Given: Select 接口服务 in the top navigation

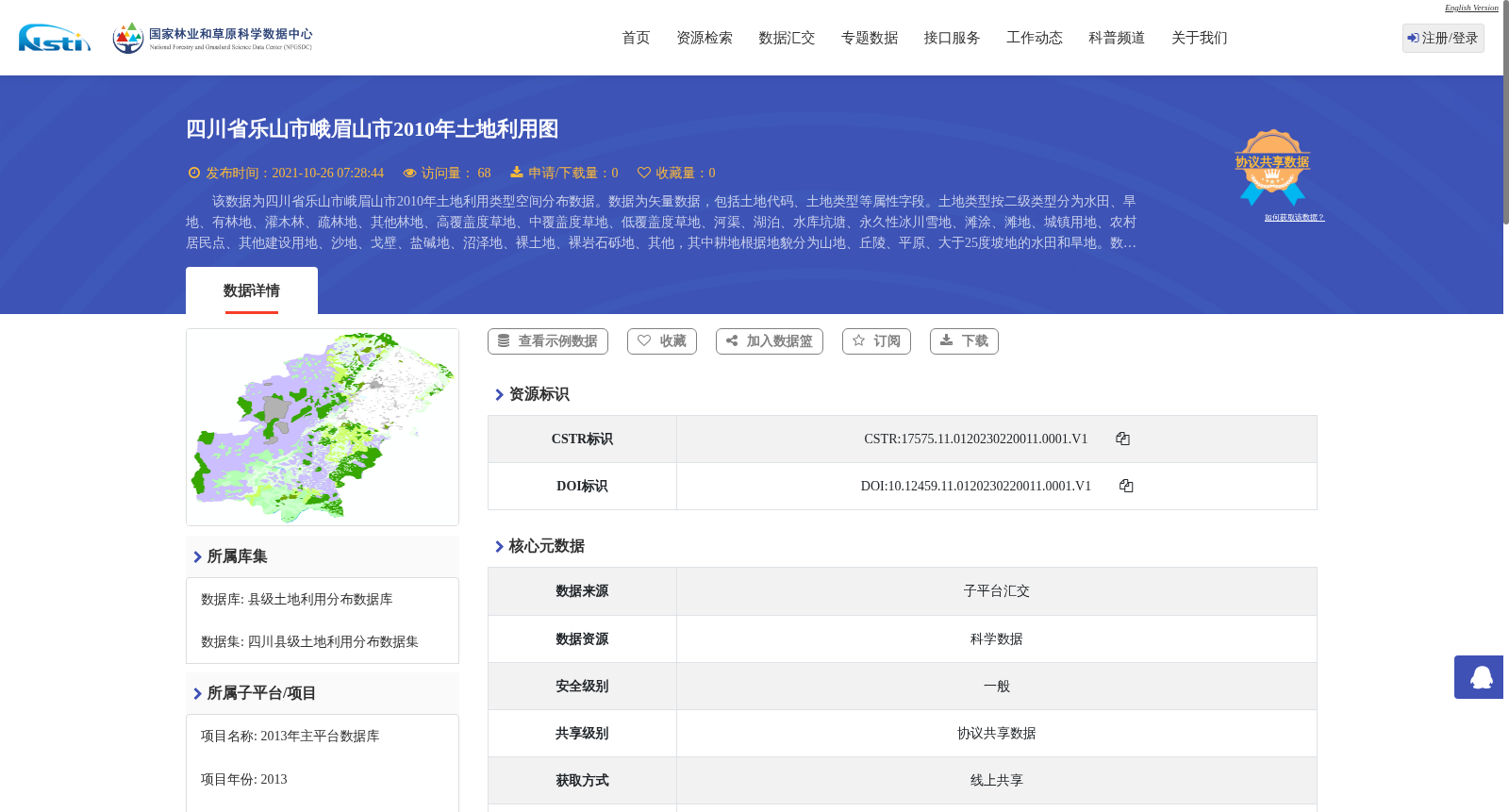Looking at the screenshot, I should [x=952, y=38].
